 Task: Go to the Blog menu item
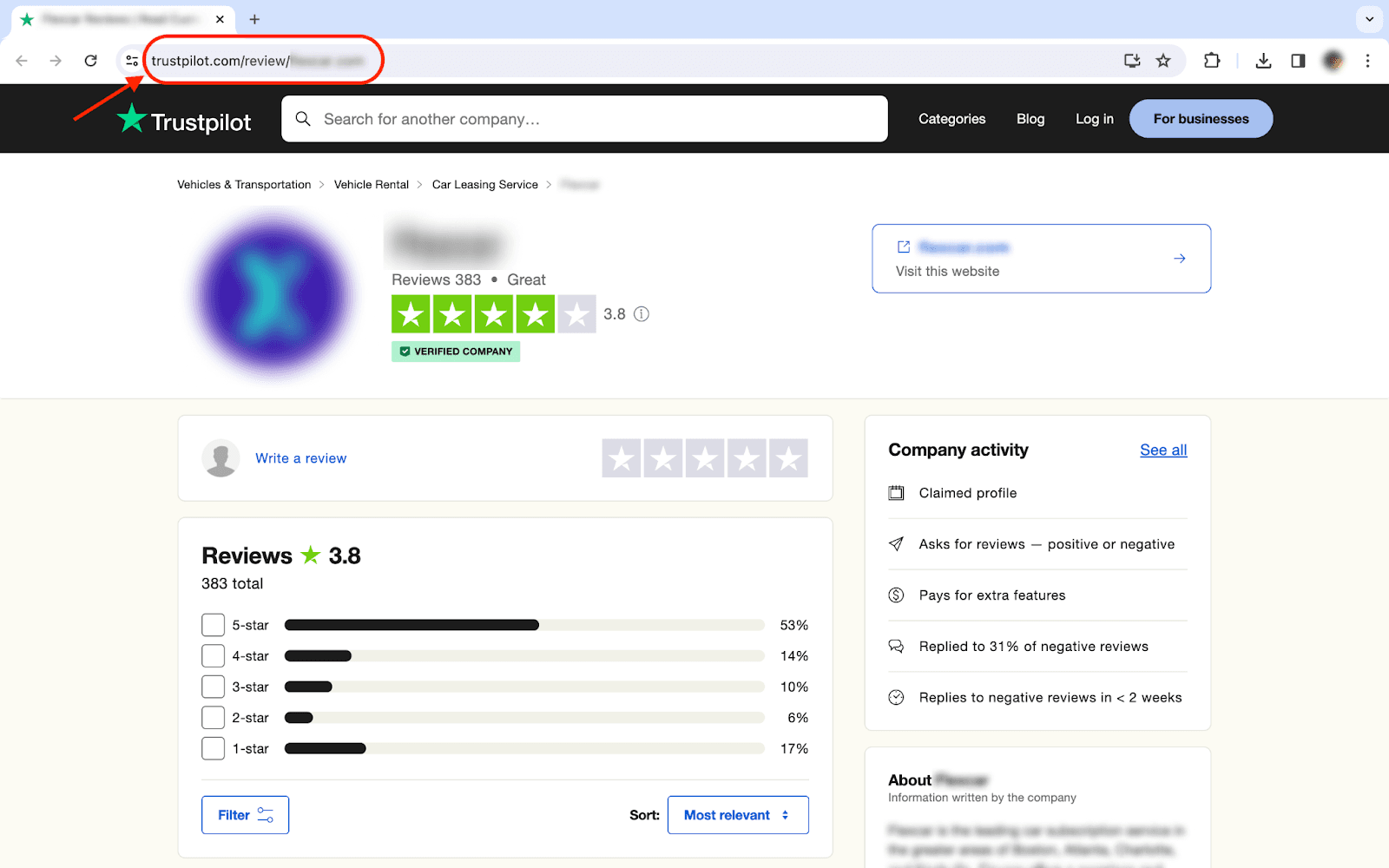click(1030, 119)
